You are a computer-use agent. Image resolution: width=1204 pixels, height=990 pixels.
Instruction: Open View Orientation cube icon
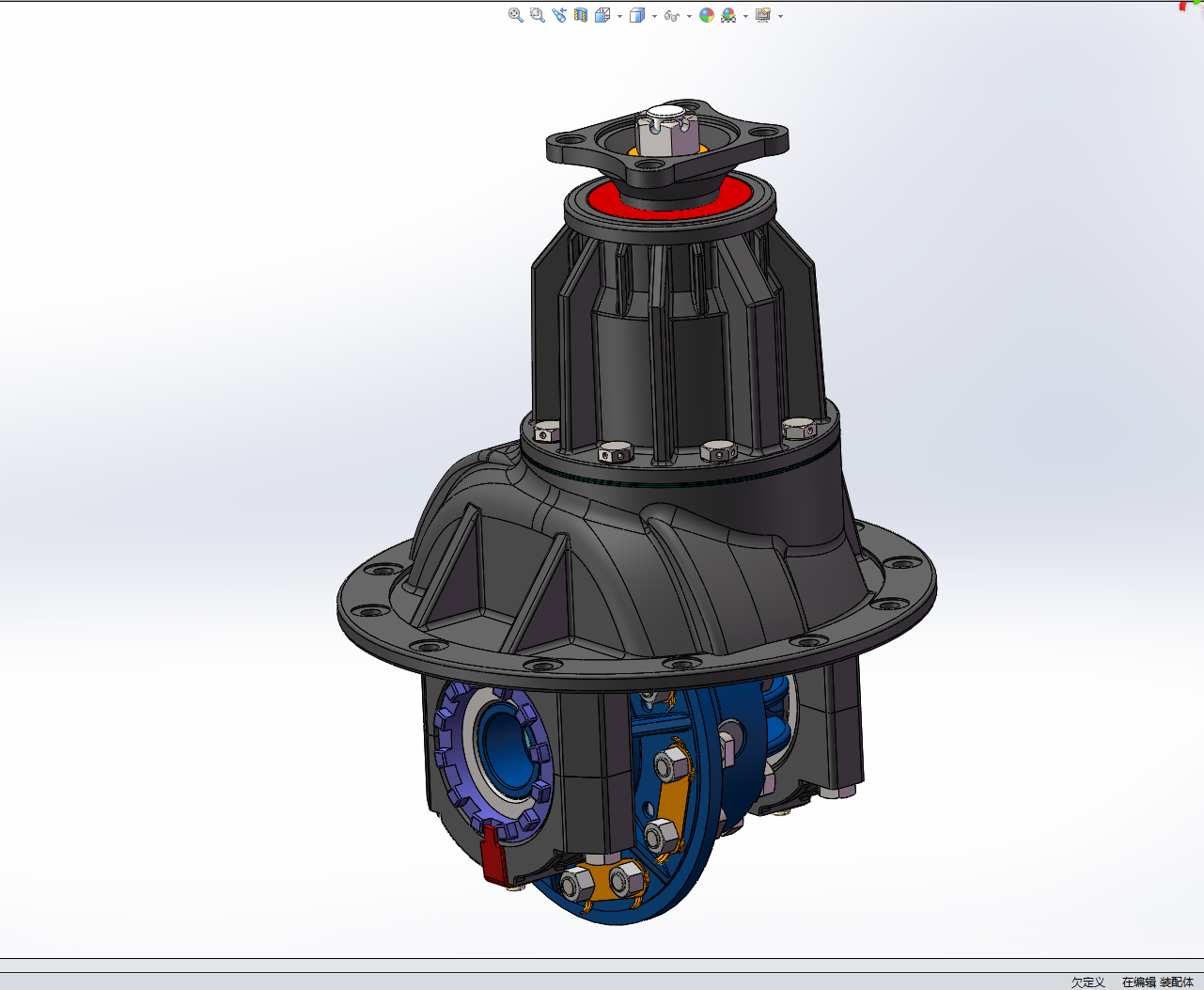tap(602, 15)
